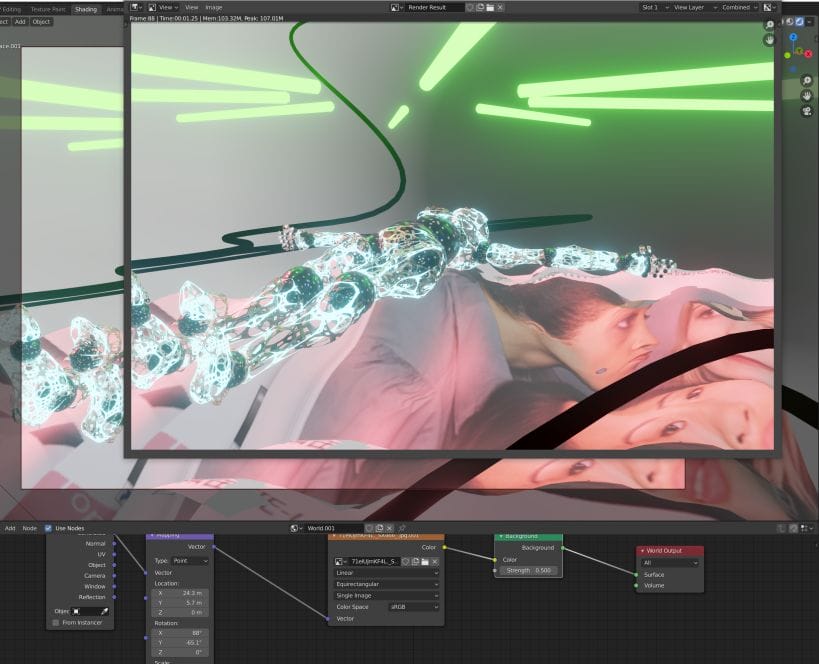The image size is (819, 664).
Task: Click the image filename field in the texture node
Action: point(375,562)
